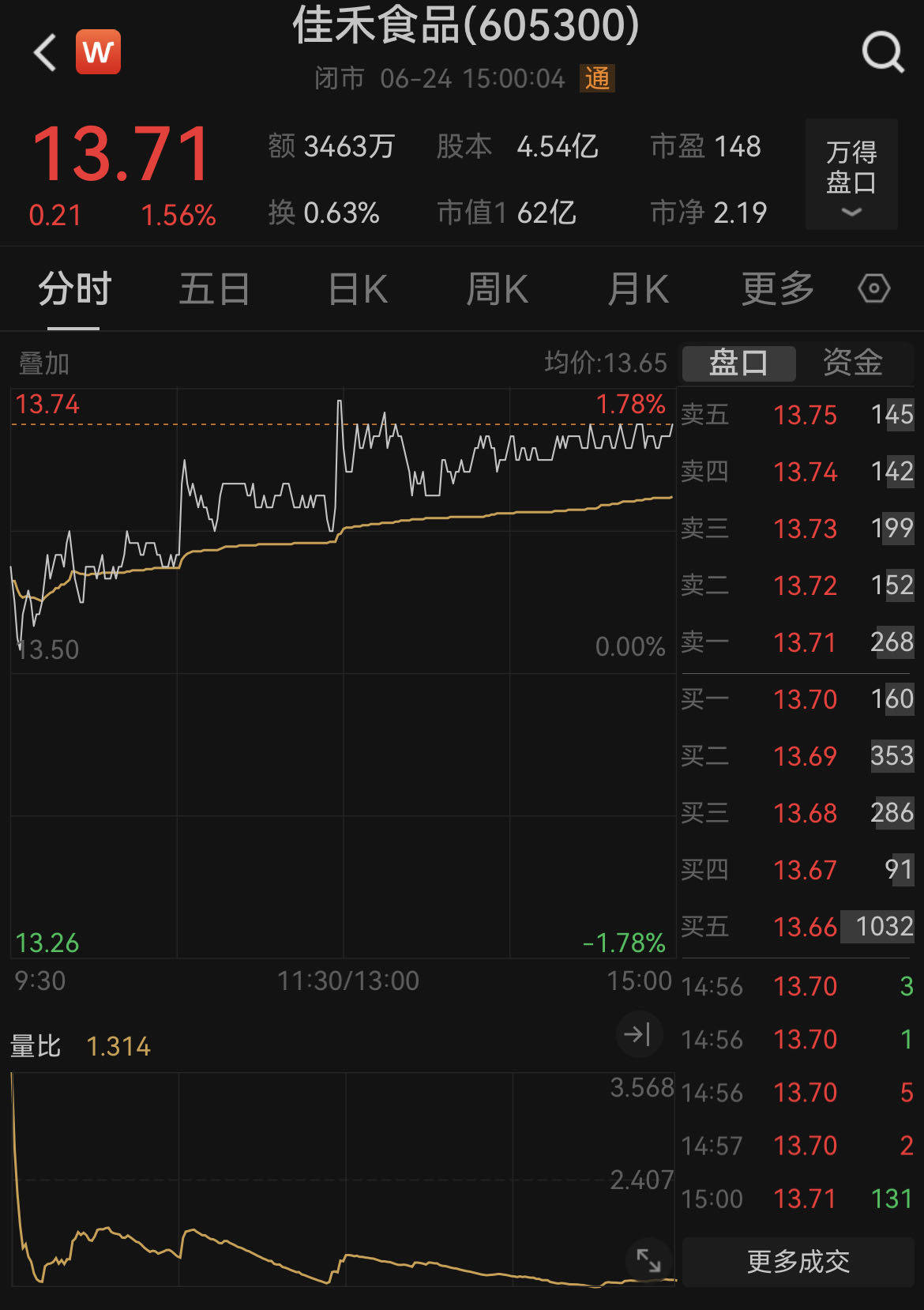The image size is (924, 1310).
Task: Select 买一 row at 13.70
Action: 798,699
